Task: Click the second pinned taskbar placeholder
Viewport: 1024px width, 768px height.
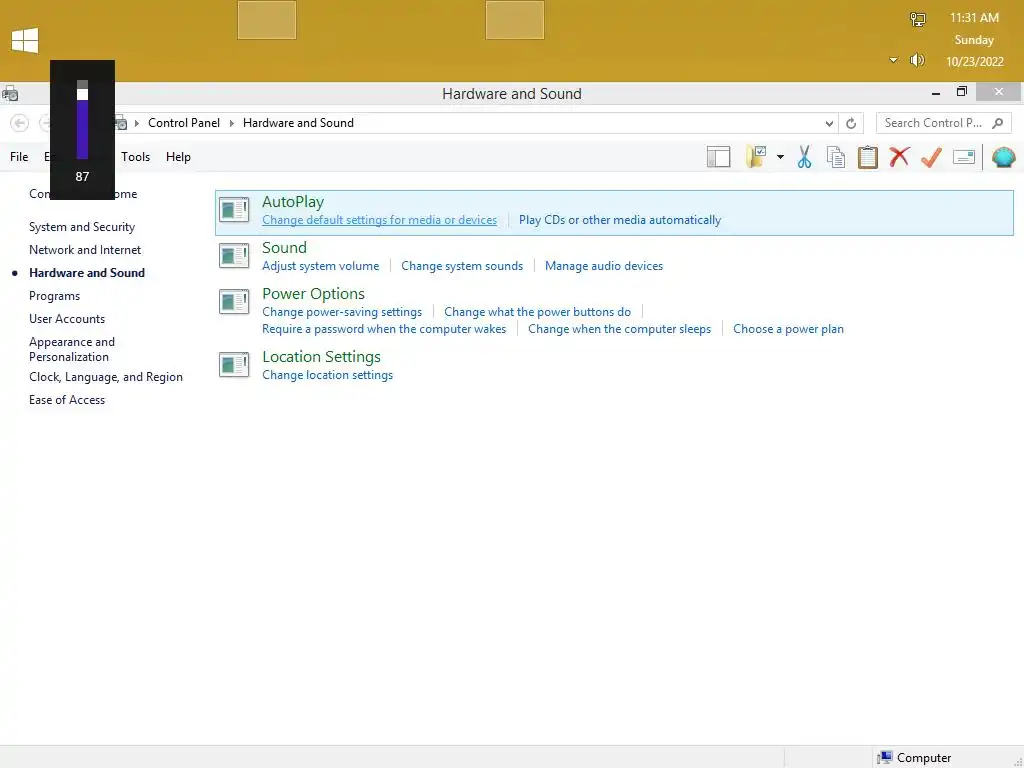Action: point(515,20)
